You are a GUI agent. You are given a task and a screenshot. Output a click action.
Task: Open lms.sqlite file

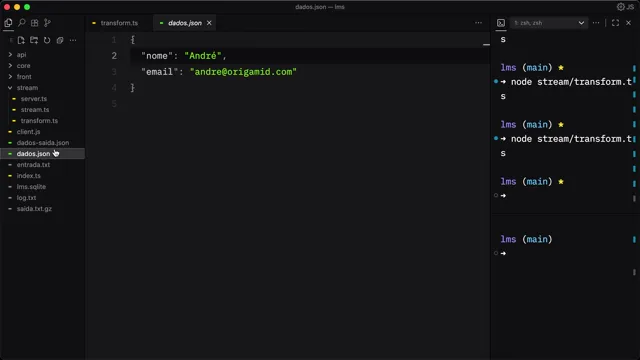pyautogui.click(x=31, y=187)
